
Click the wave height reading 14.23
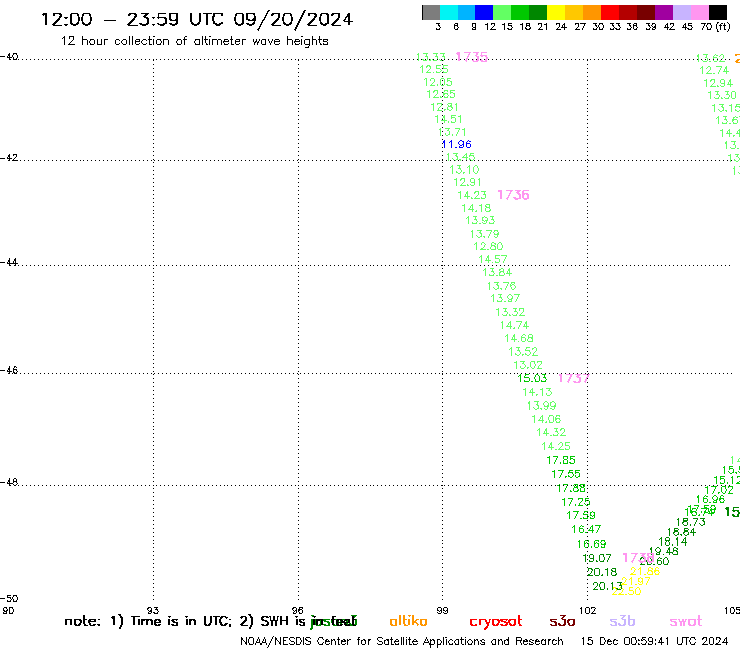coord(472,195)
